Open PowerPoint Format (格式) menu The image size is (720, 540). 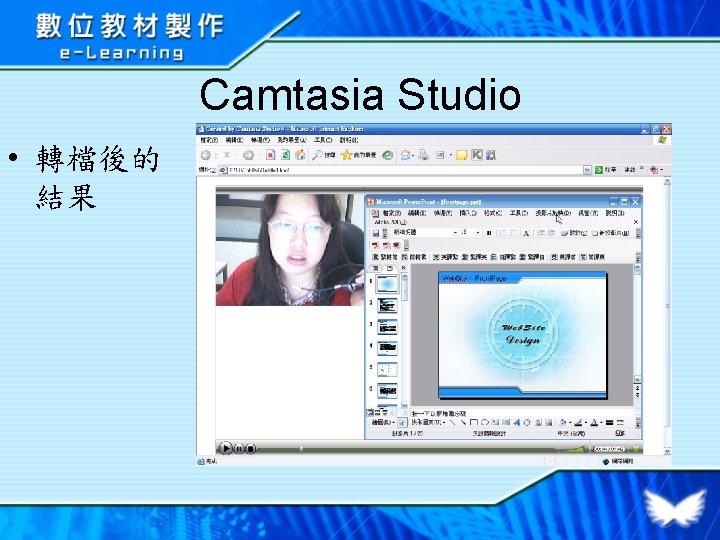[493, 213]
